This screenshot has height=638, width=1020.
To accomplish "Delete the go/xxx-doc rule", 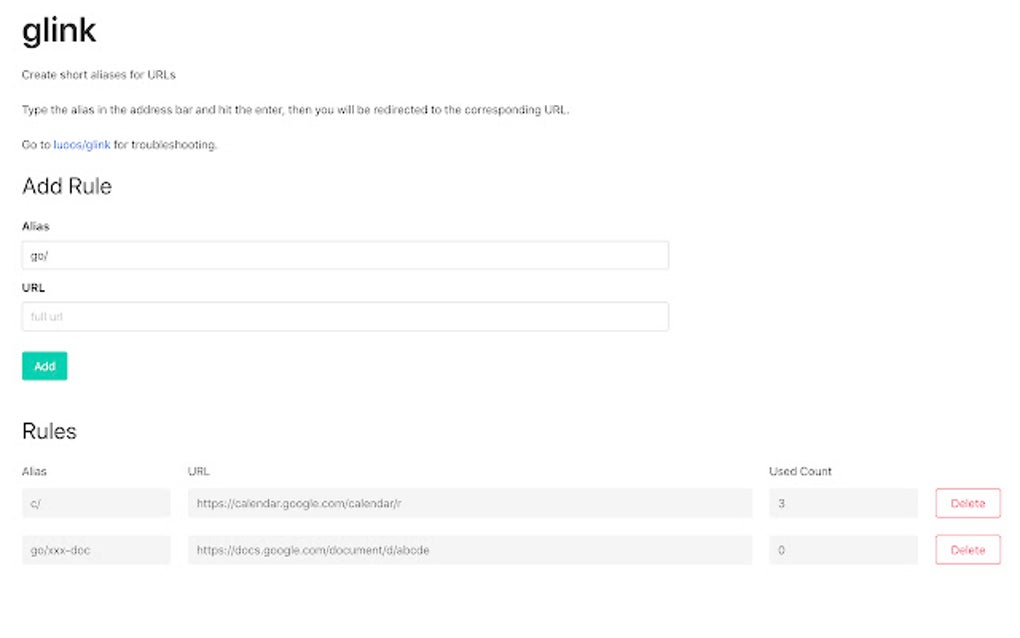I will [x=967, y=550].
